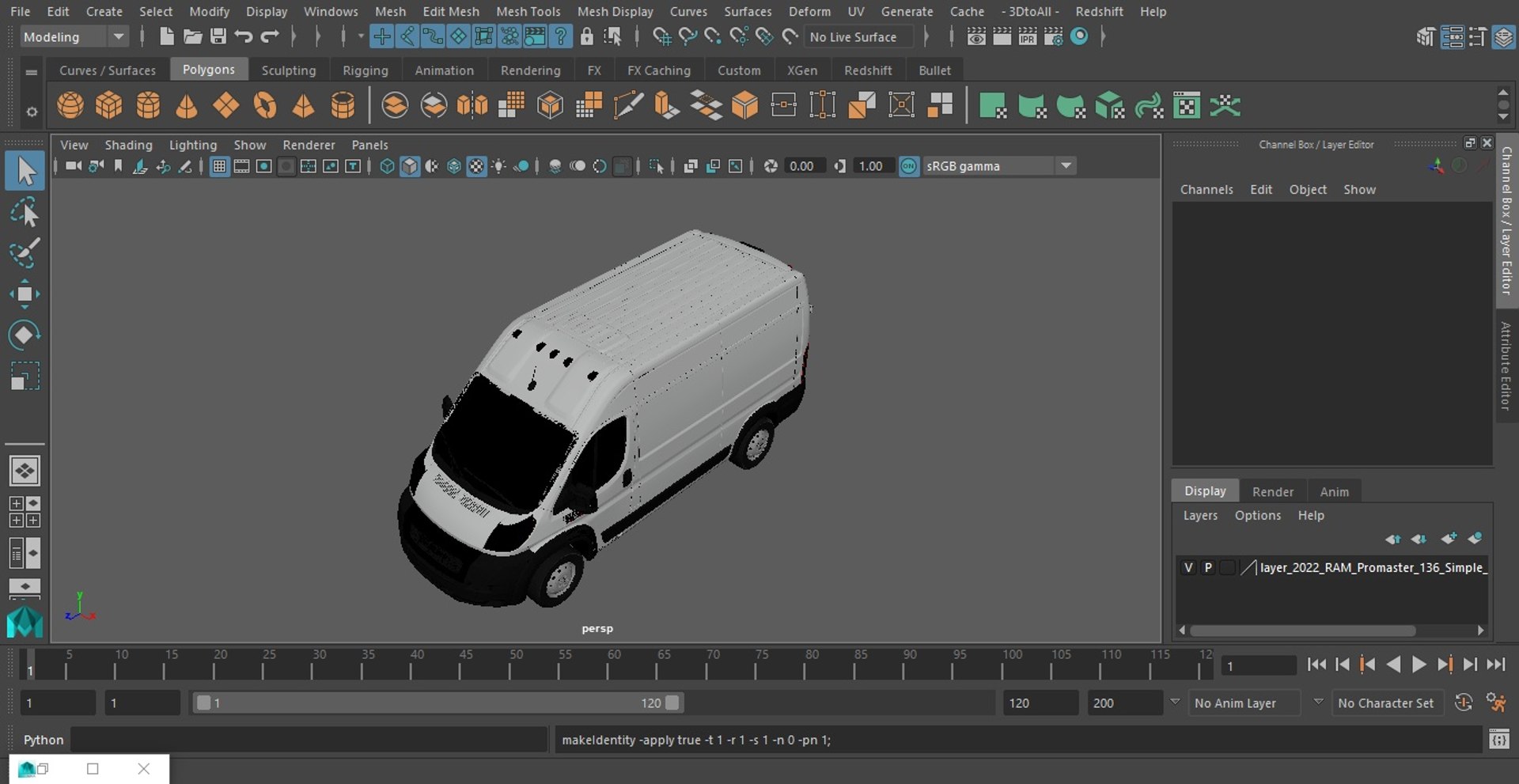Open the Modeling menu set dropdown
This screenshot has height=784, width=1519.
[73, 36]
